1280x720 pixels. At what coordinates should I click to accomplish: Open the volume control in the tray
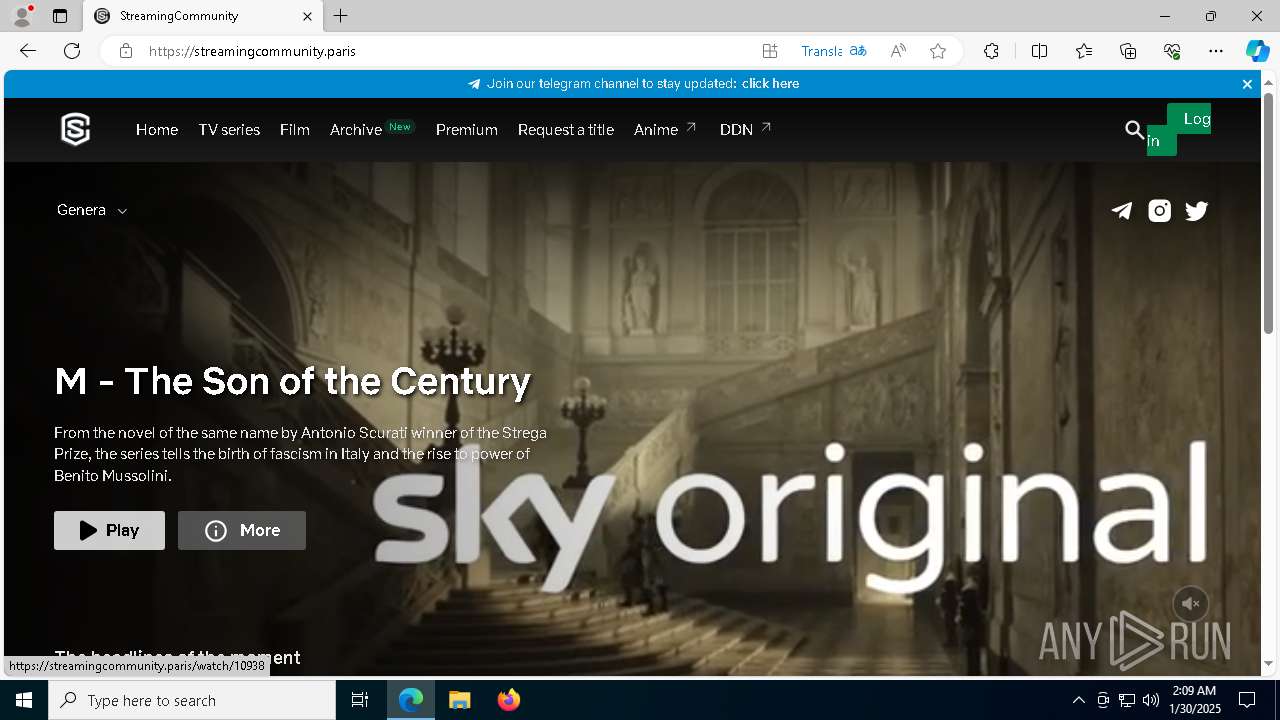pos(1151,700)
